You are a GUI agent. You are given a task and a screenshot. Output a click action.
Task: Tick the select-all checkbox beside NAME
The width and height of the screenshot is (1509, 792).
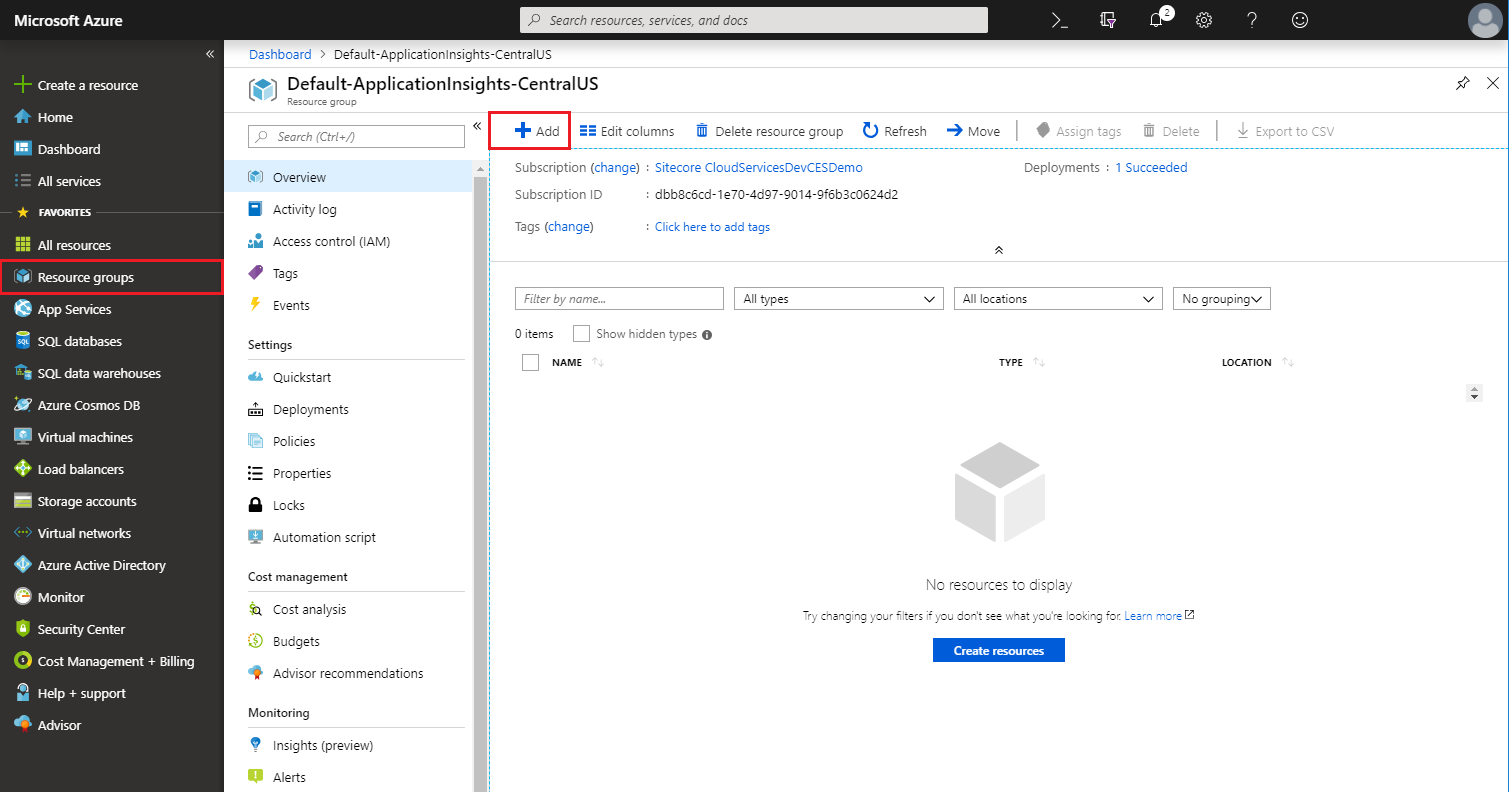click(x=531, y=363)
